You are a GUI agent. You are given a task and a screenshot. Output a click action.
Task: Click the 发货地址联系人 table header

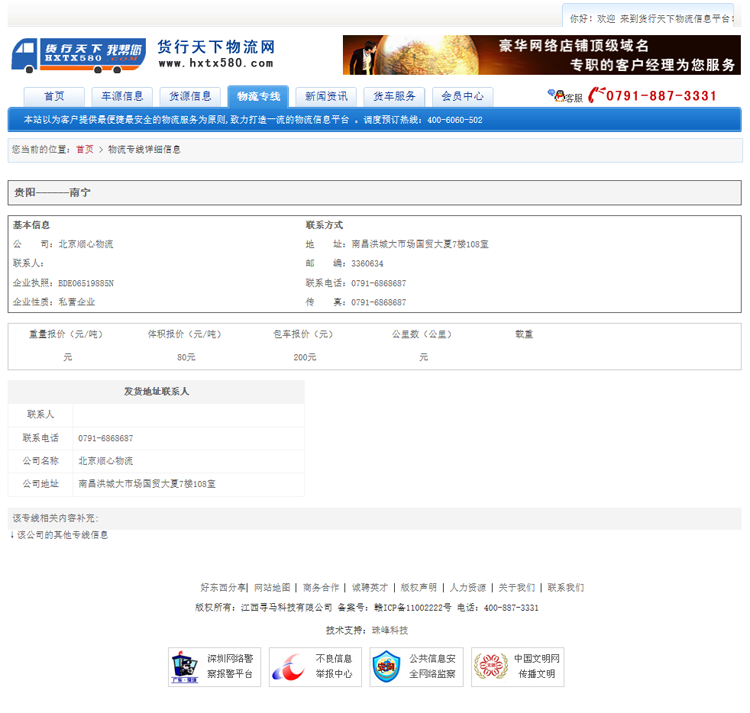pyautogui.click(x=156, y=392)
